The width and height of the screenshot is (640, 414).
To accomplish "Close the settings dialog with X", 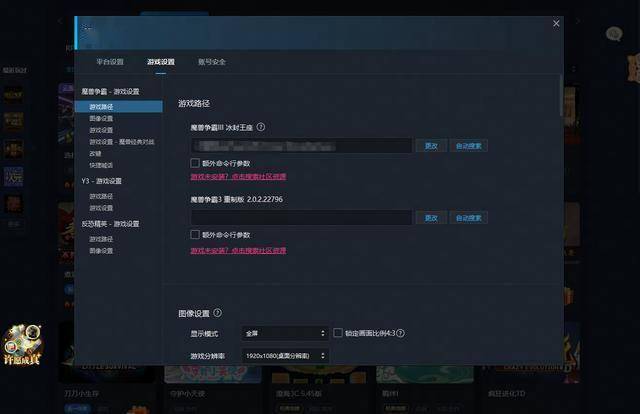I will 556,24.
